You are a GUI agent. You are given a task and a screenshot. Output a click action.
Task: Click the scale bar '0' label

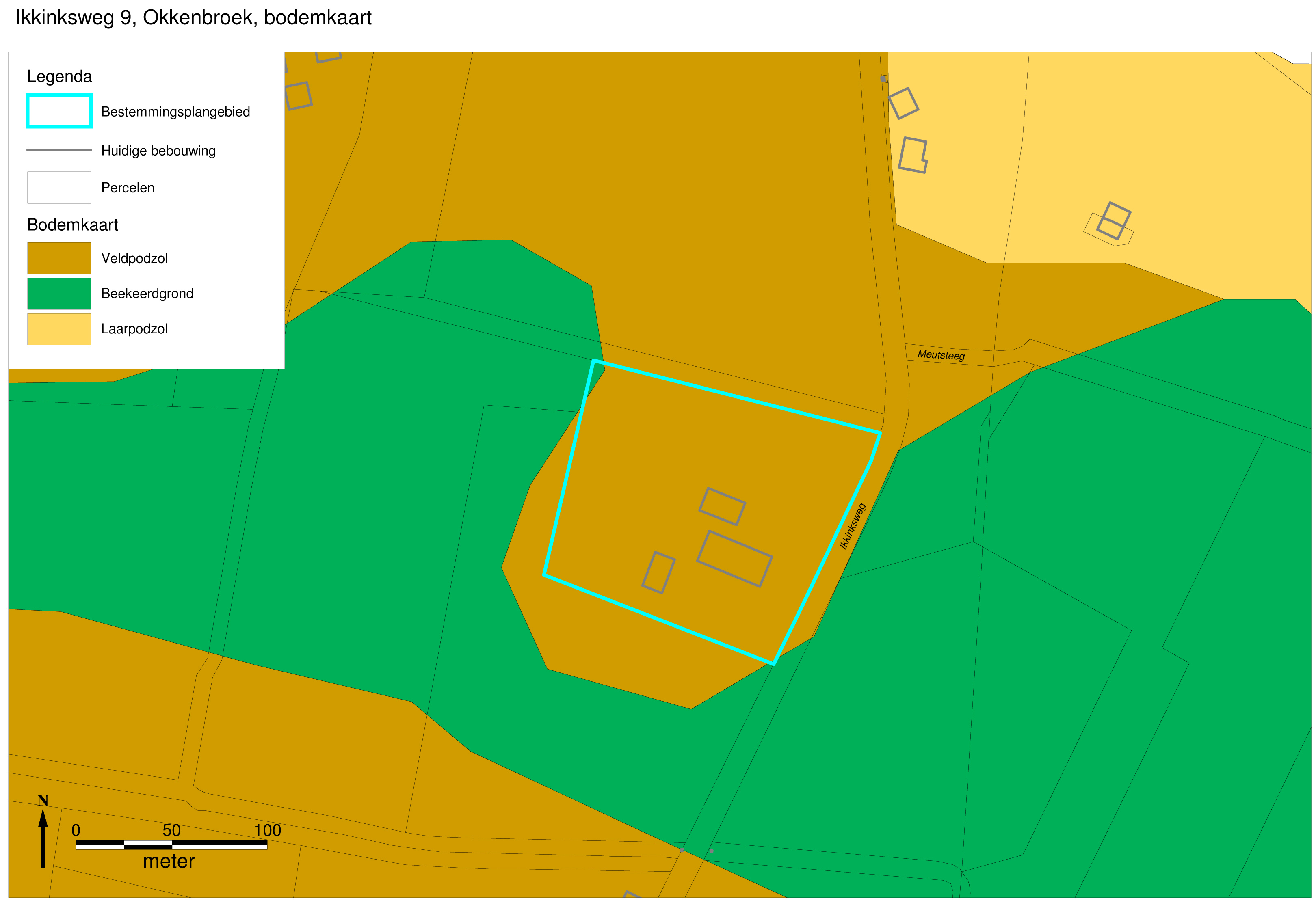[x=76, y=831]
